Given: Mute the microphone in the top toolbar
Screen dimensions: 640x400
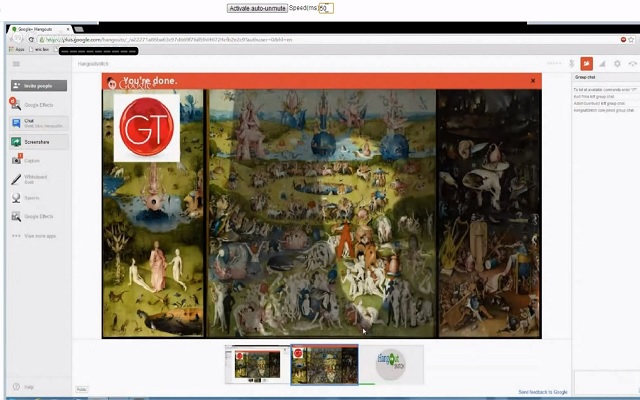Looking at the screenshot, I should point(571,64).
